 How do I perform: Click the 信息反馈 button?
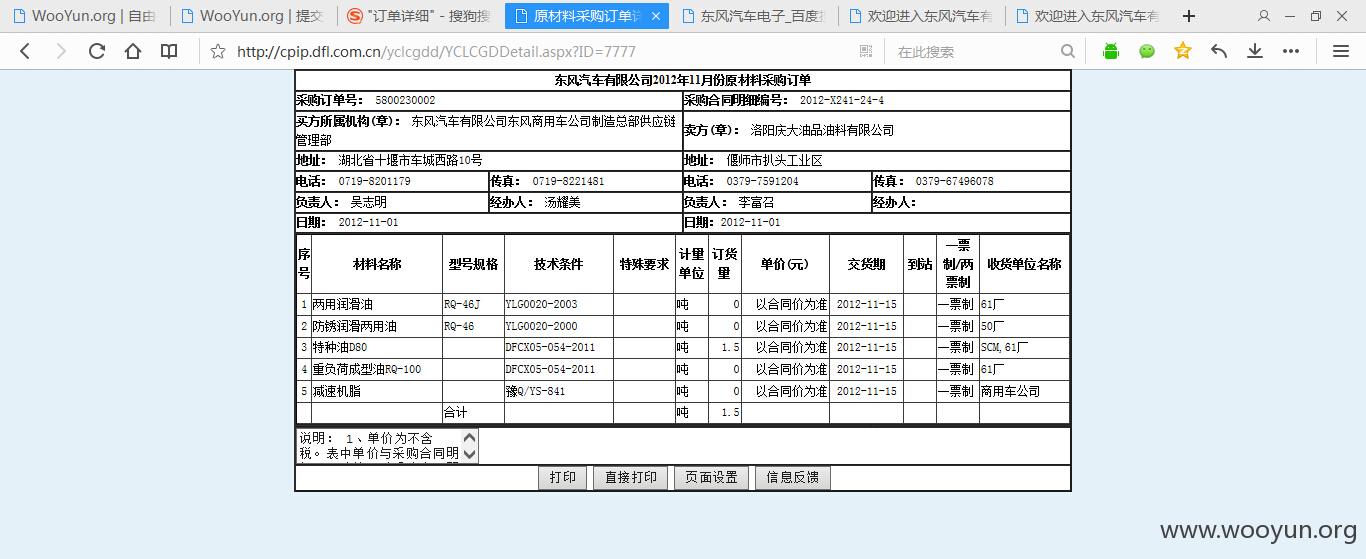pyautogui.click(x=792, y=478)
